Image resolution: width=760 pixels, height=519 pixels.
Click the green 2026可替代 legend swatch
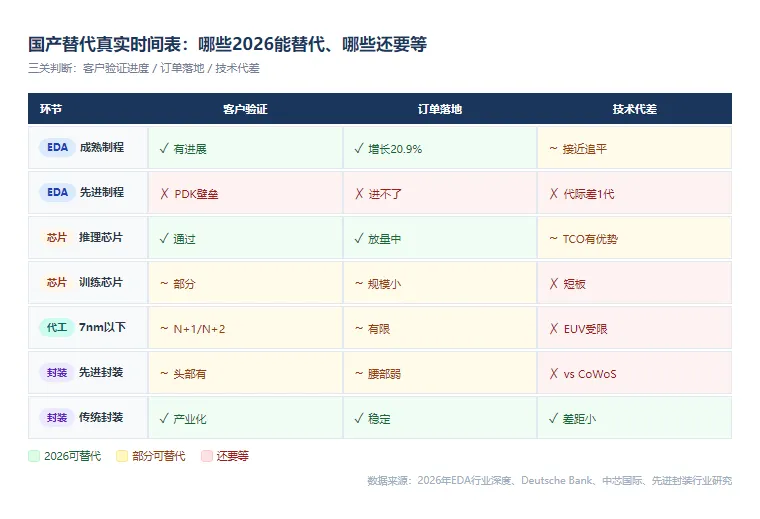[34, 456]
